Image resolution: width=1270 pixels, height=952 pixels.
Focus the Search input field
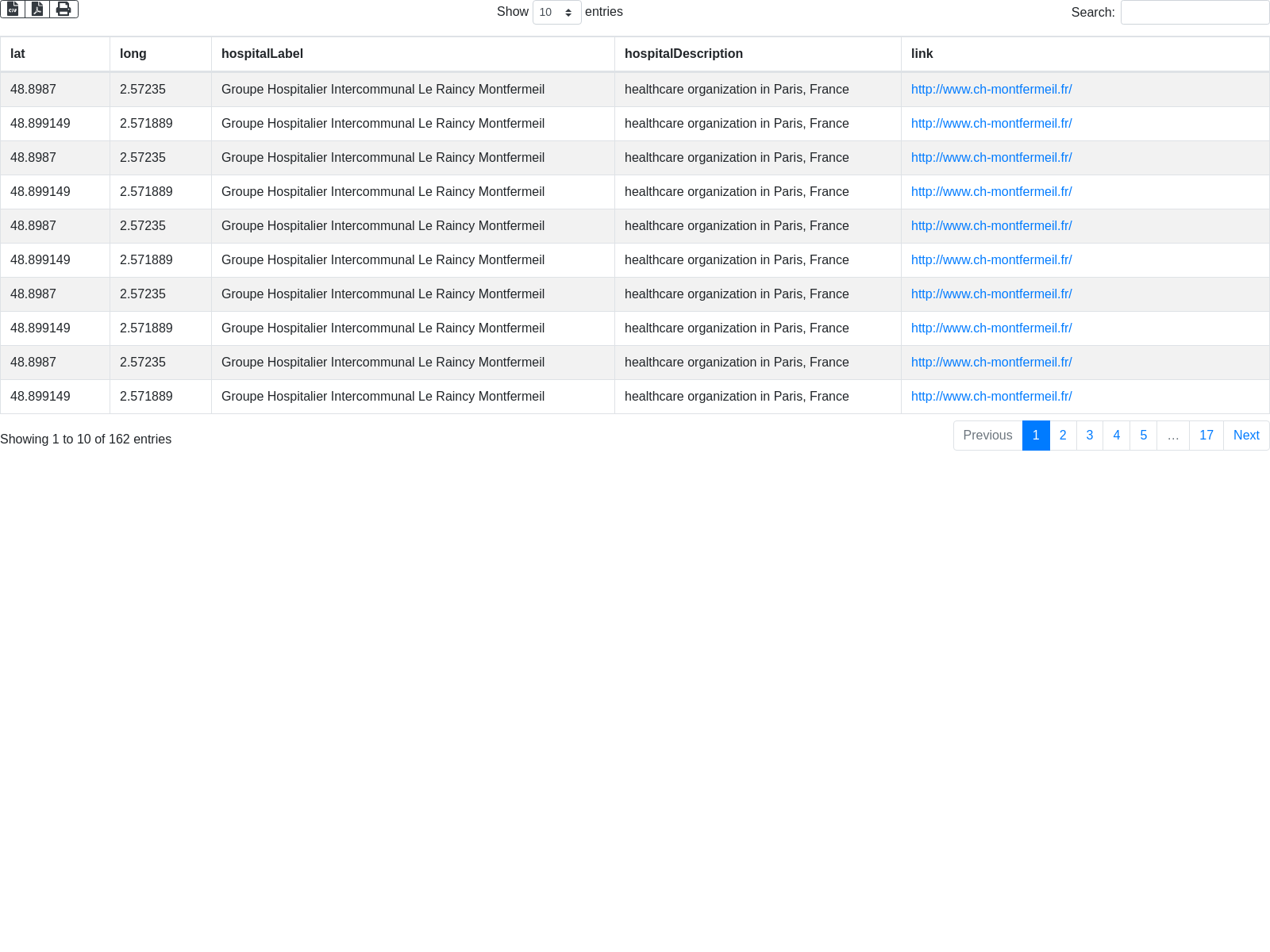[x=1195, y=13]
